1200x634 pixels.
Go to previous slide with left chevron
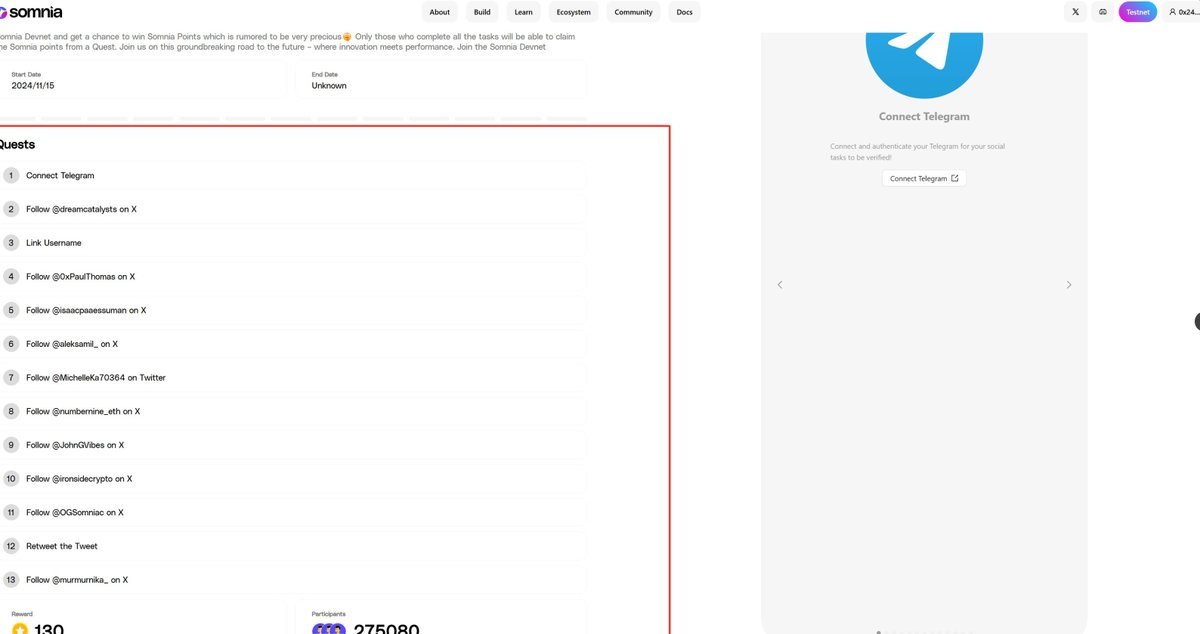(780, 285)
